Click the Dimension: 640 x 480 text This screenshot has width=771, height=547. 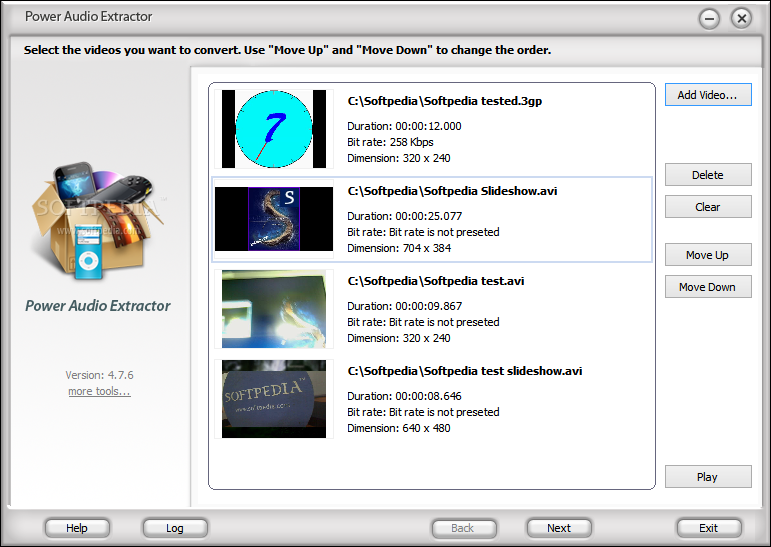point(399,428)
